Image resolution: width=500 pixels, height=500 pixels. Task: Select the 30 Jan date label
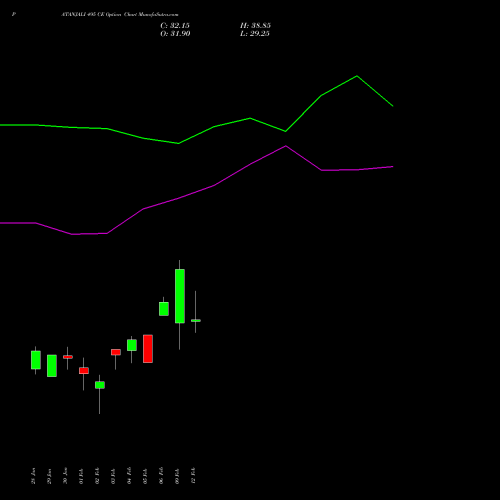65,476
